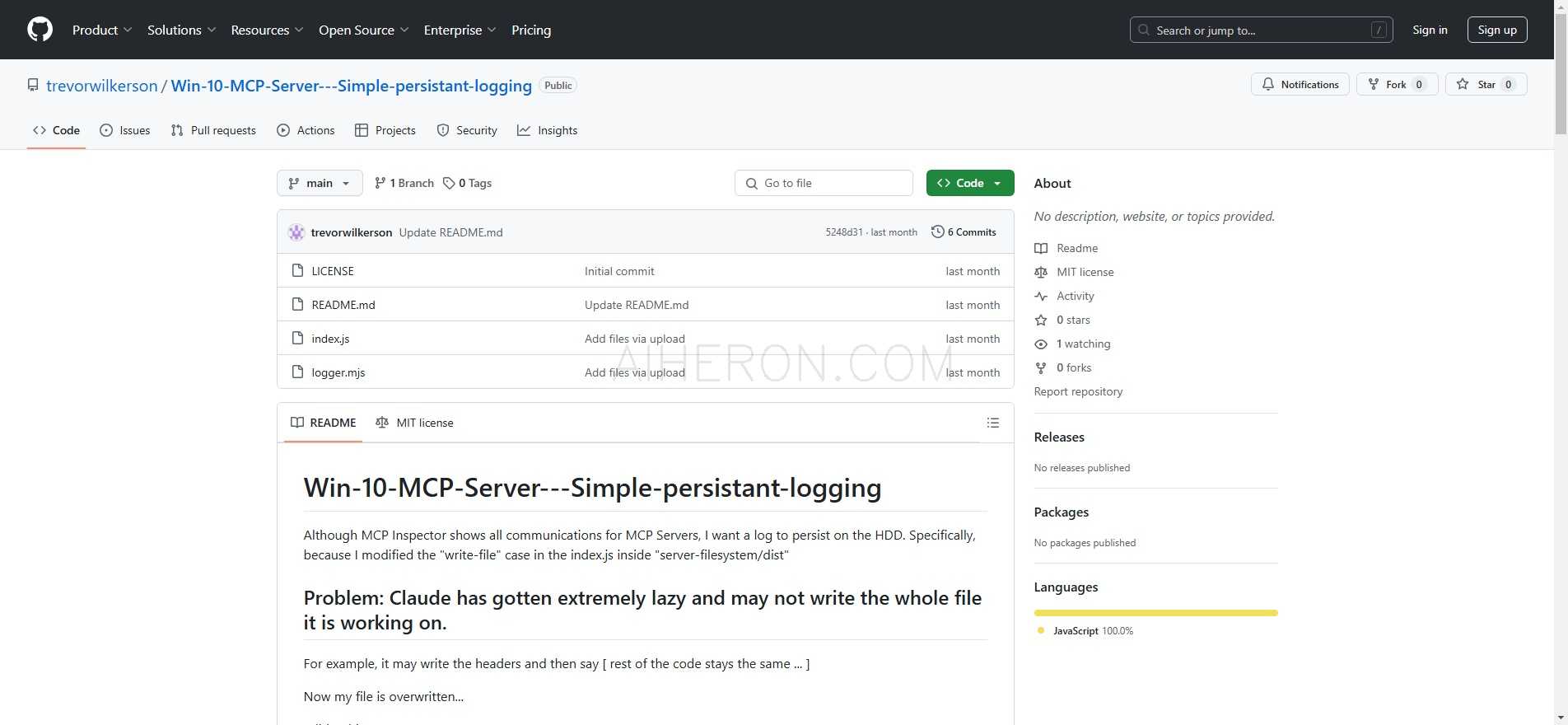Viewport: 1568px width, 725px height.
Task: Click the repository icon beside trevorwilkerson
Action: (x=33, y=85)
